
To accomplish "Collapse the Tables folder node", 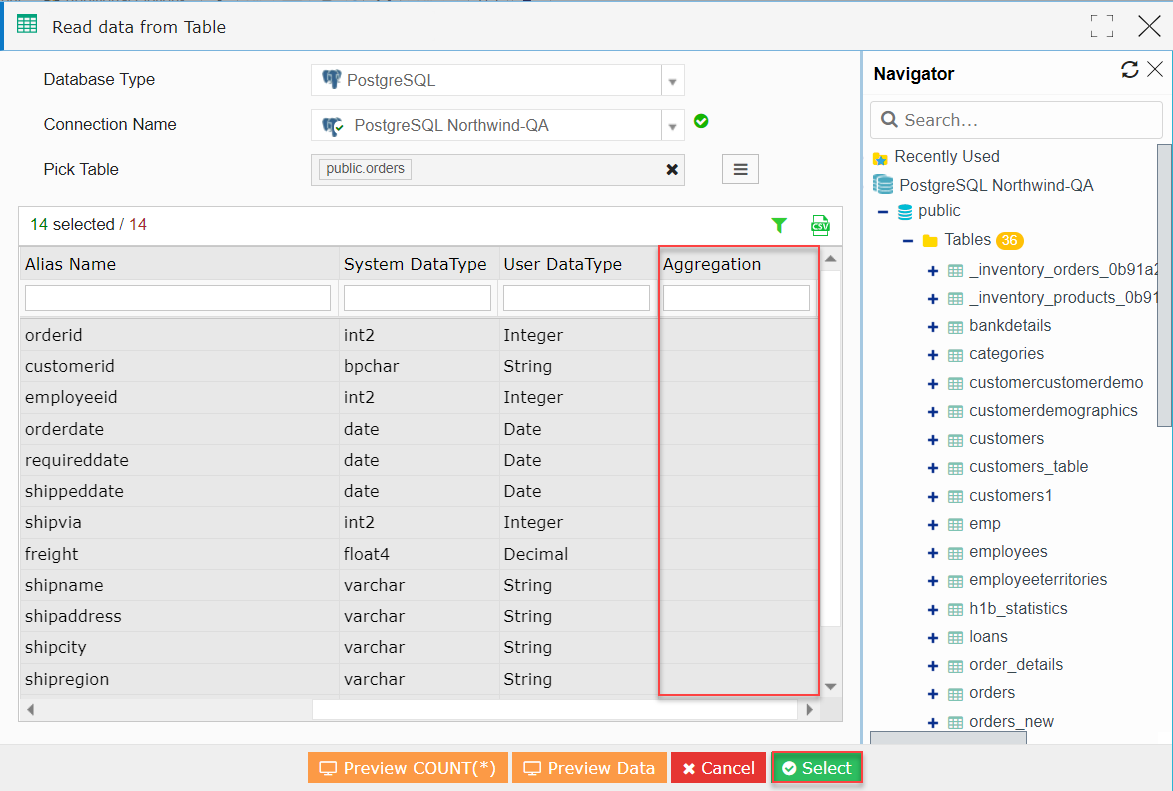I will tap(907, 241).
